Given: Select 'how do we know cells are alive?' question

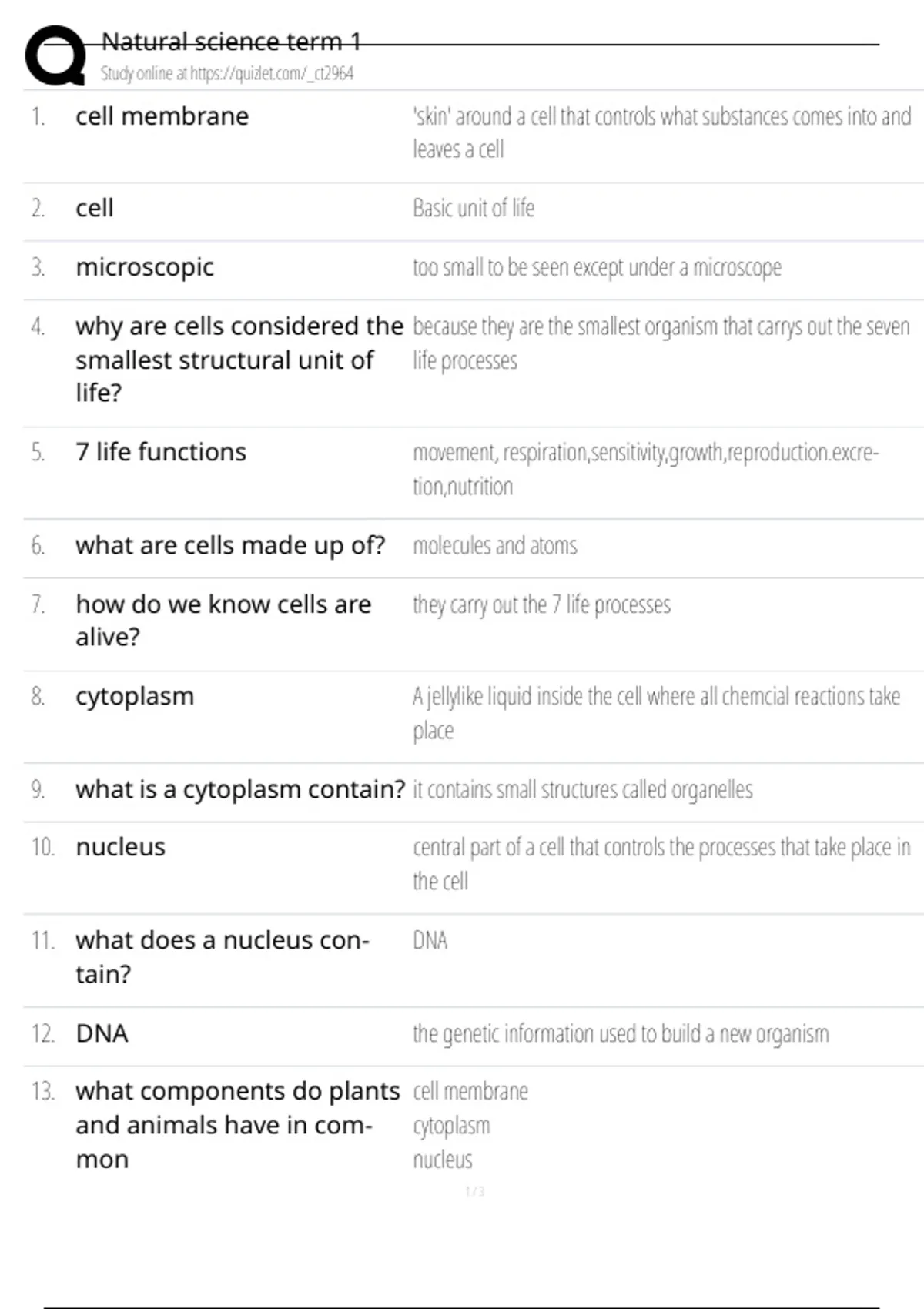Looking at the screenshot, I should (x=223, y=621).
